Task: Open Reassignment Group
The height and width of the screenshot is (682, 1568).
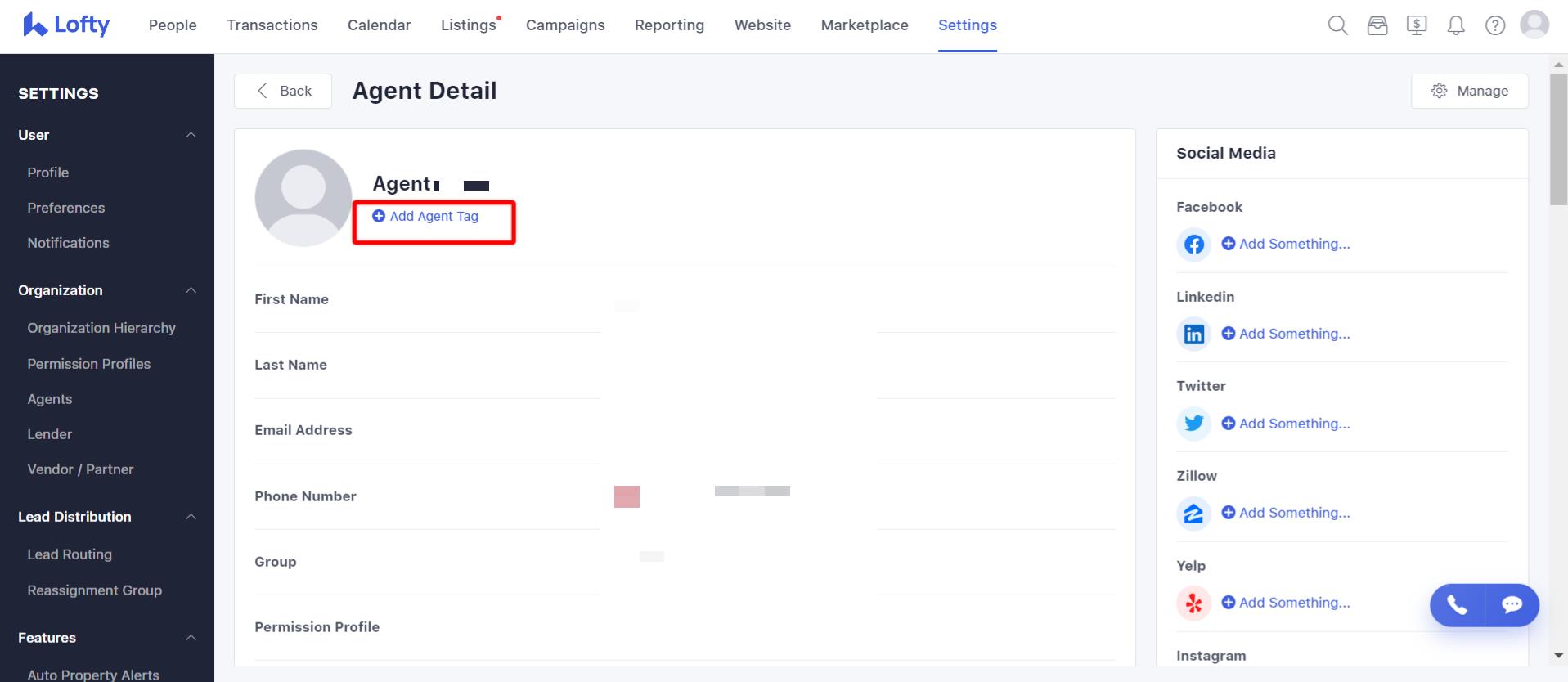Action: (95, 590)
